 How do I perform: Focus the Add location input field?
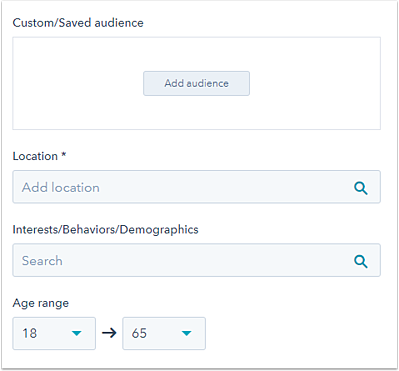point(196,187)
